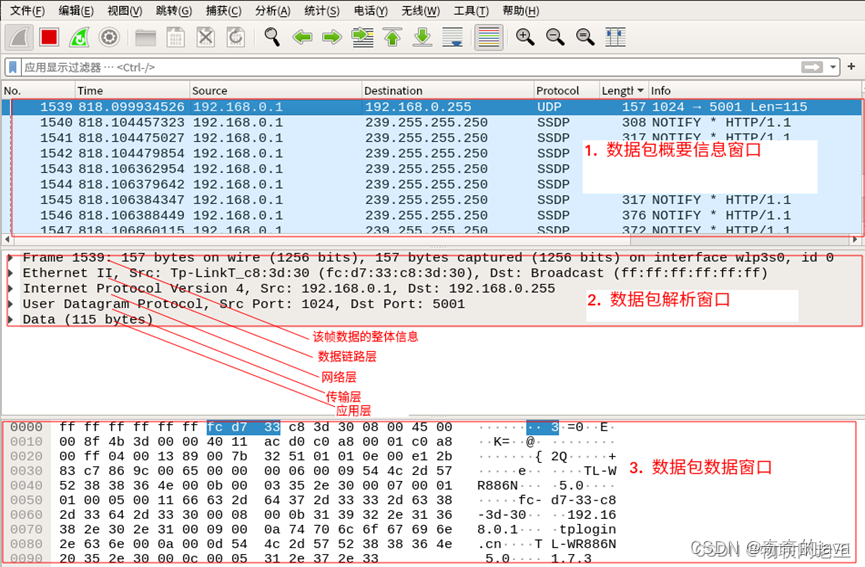Open the 捕获(C) menu

[223, 10]
